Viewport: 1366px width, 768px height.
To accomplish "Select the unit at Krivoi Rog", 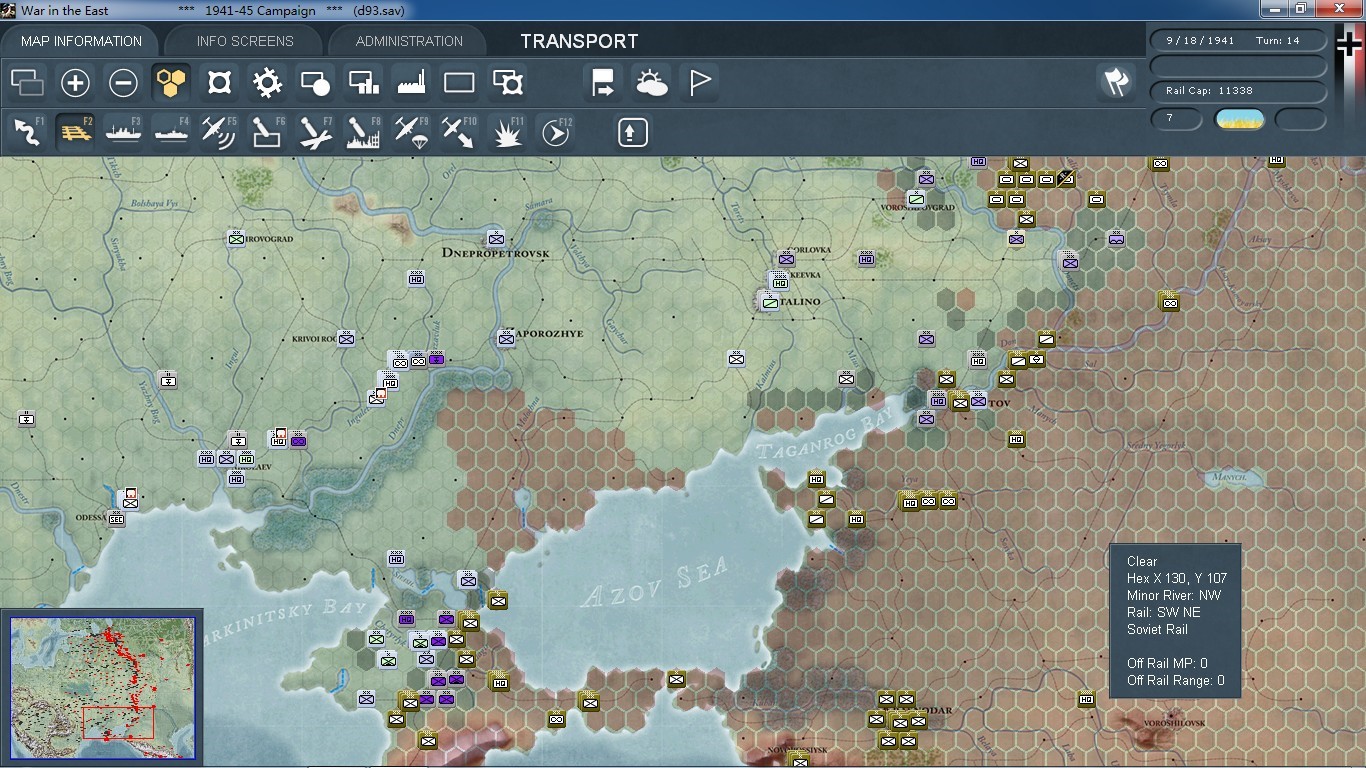I will pyautogui.click(x=346, y=339).
